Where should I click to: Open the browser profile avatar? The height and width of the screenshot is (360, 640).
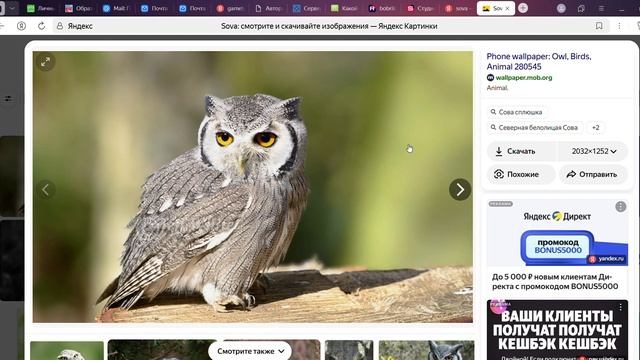point(561,8)
